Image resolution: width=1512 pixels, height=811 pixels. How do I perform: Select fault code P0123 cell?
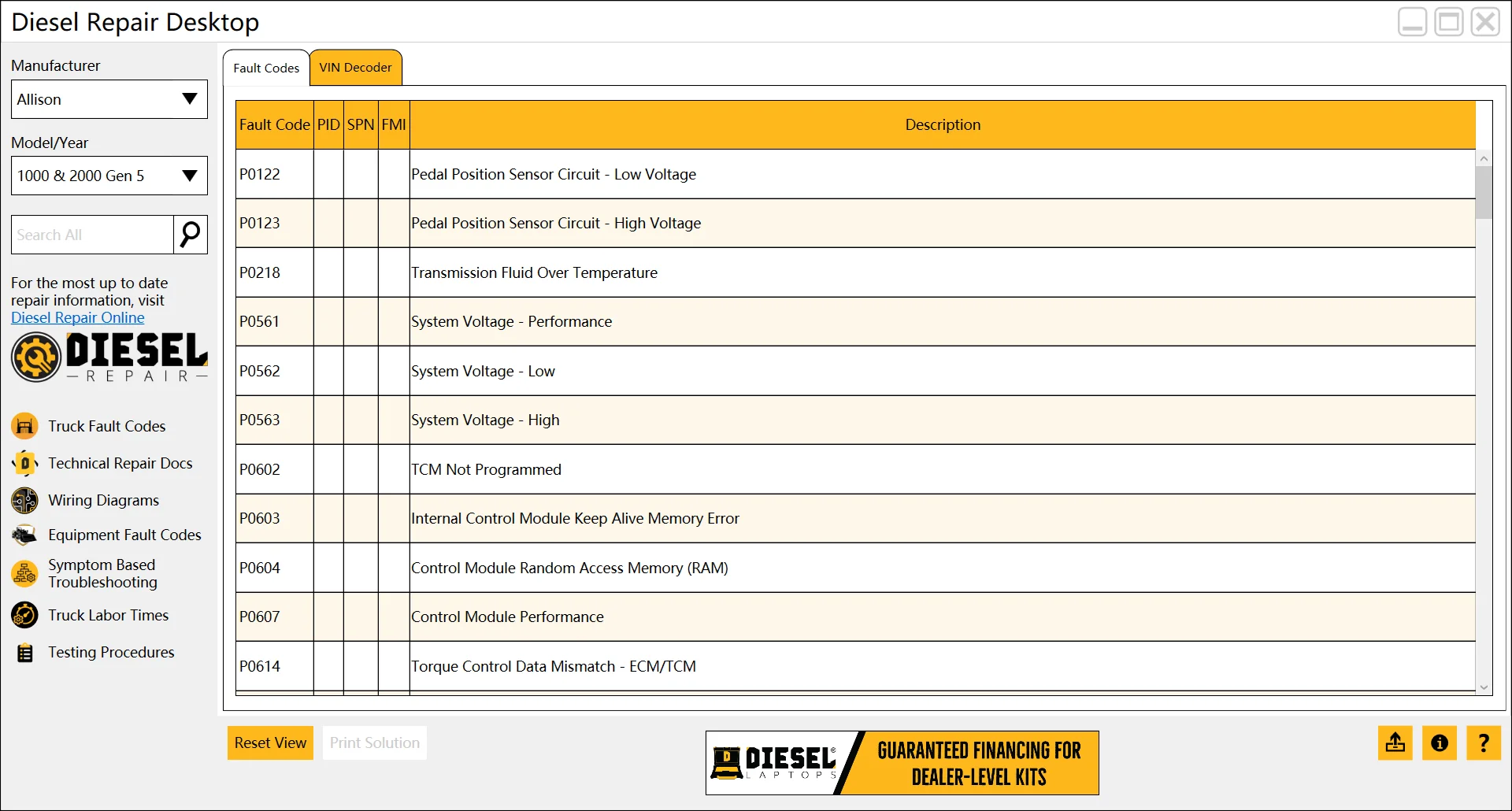point(274,223)
